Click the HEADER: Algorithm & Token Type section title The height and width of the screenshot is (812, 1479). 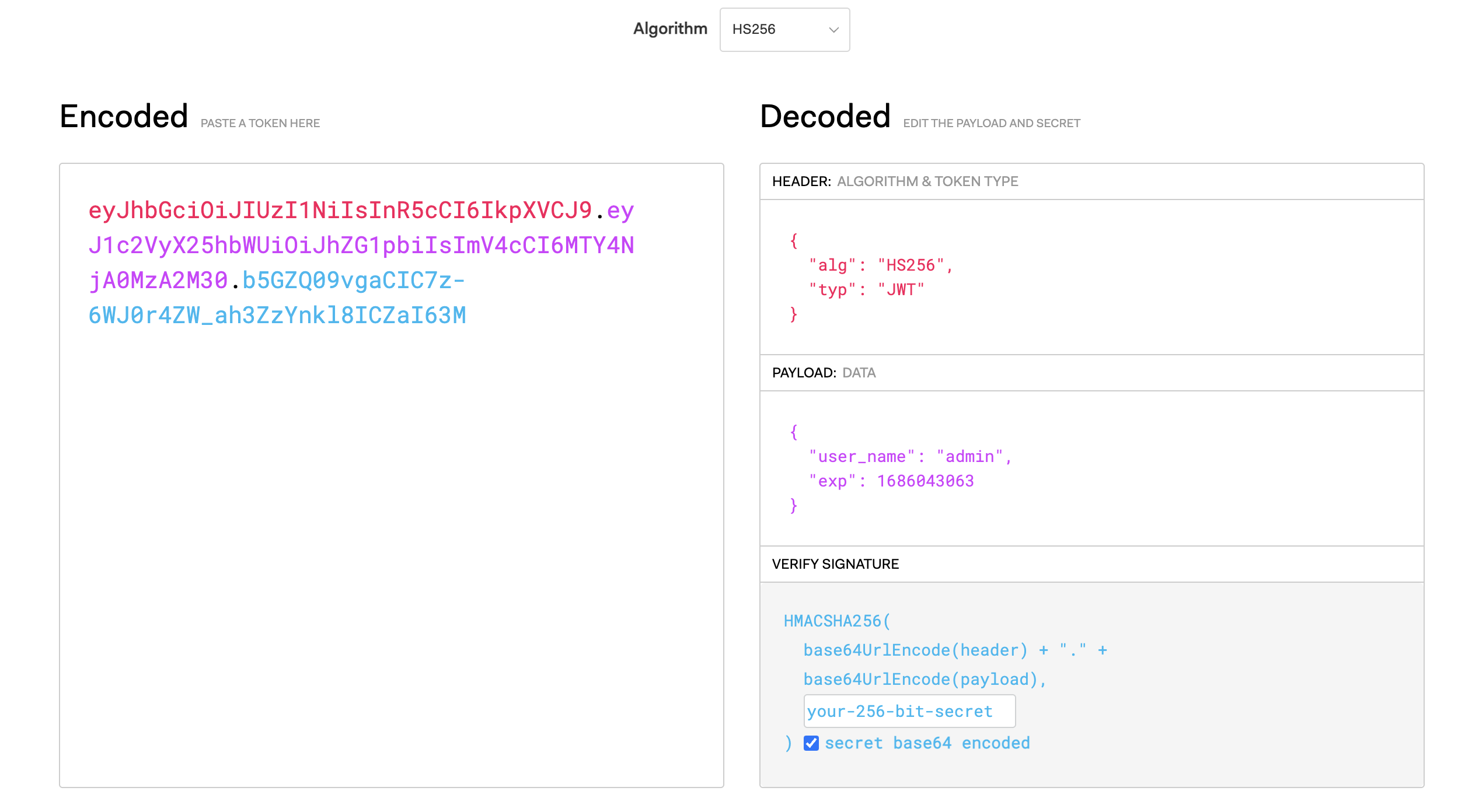[x=894, y=181]
